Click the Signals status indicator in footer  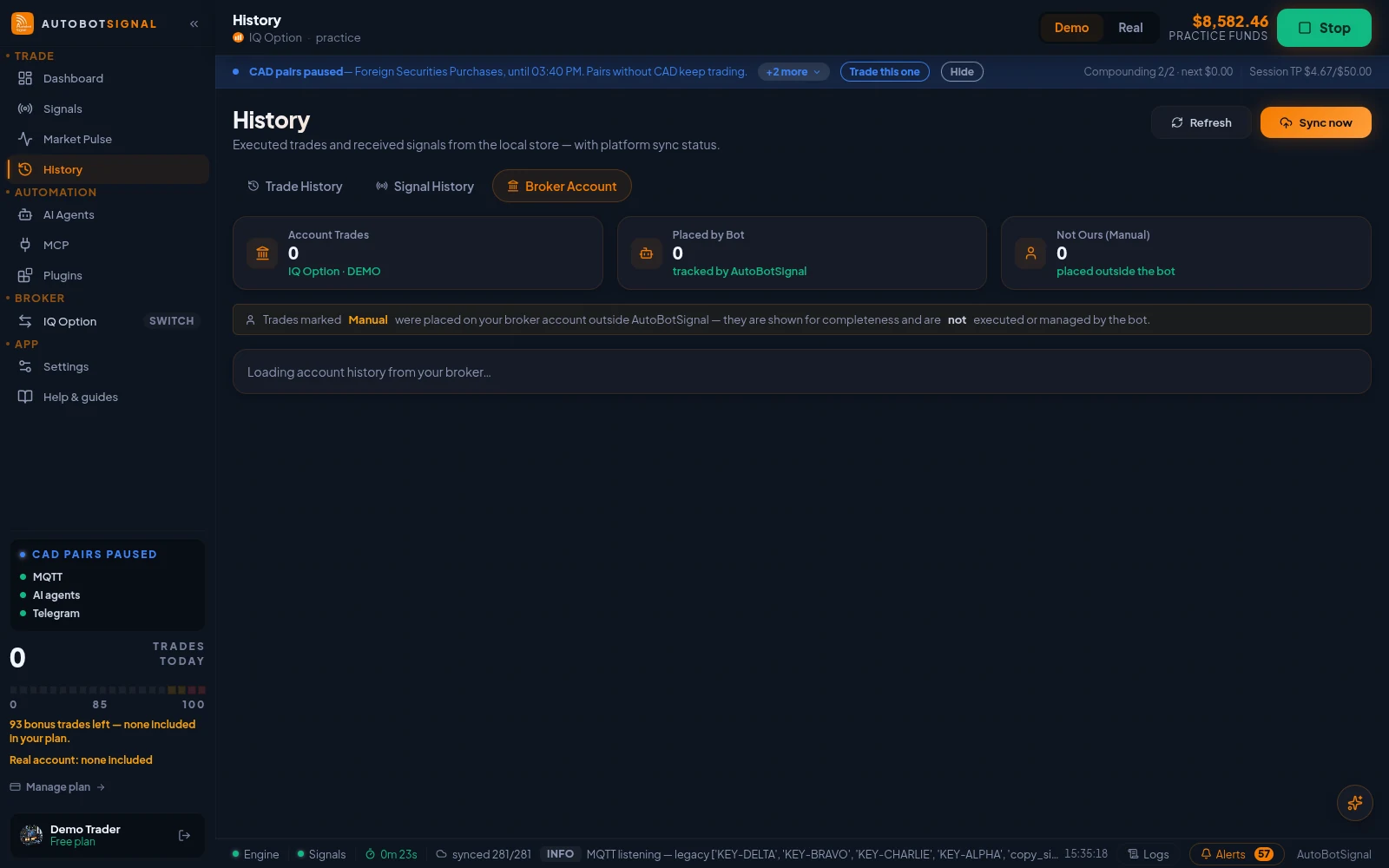click(321, 854)
